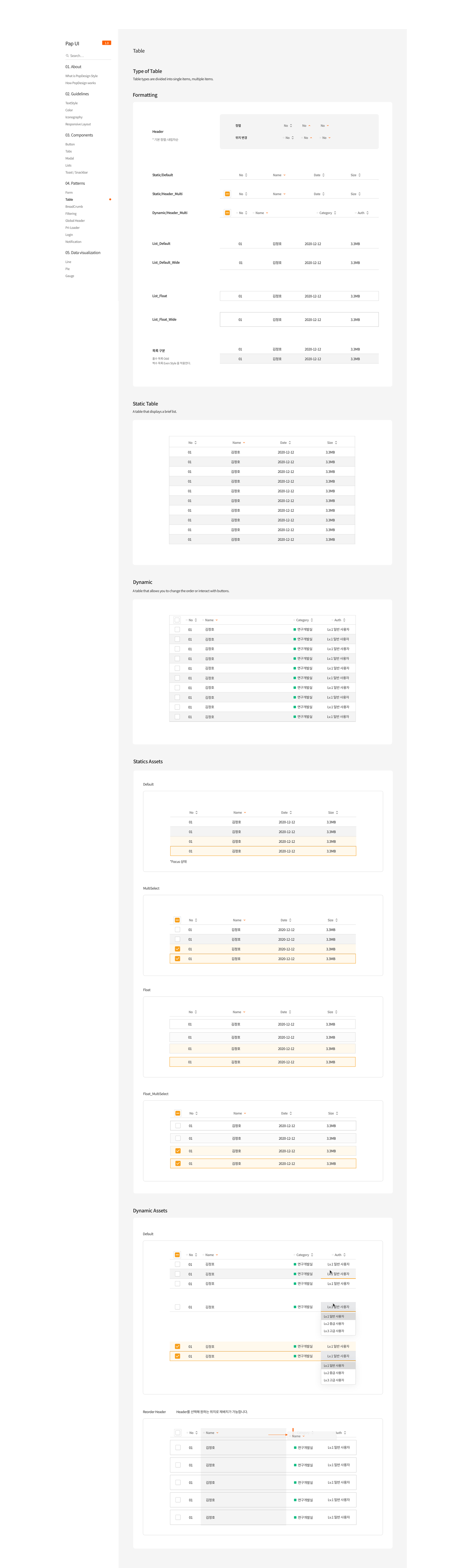Click No sort icon in Reorder Header table
Screen dimensions: 465x1568
point(196,1432)
